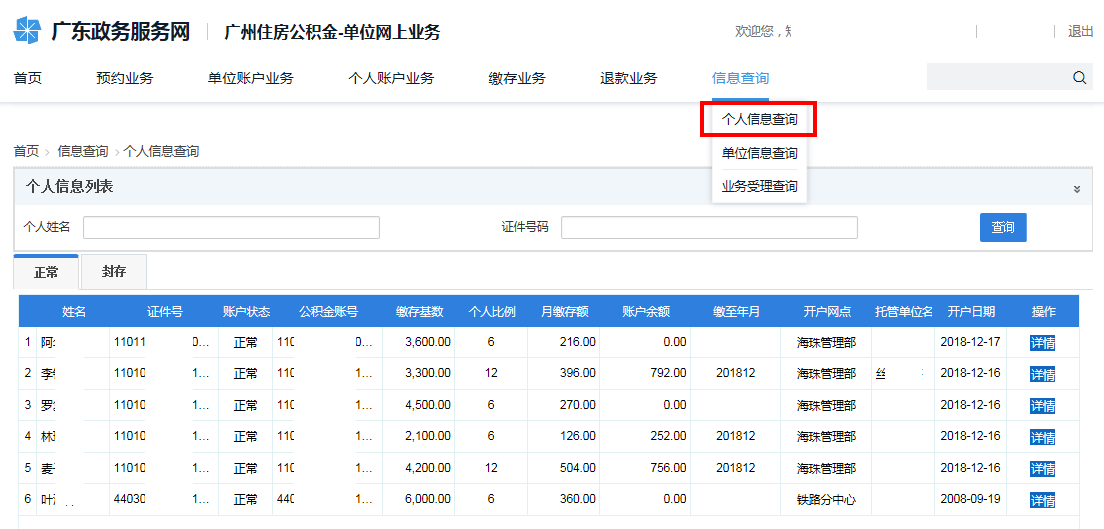Click the 账户状态 column header
Image resolution: width=1104 pixels, height=529 pixels.
click(x=246, y=311)
